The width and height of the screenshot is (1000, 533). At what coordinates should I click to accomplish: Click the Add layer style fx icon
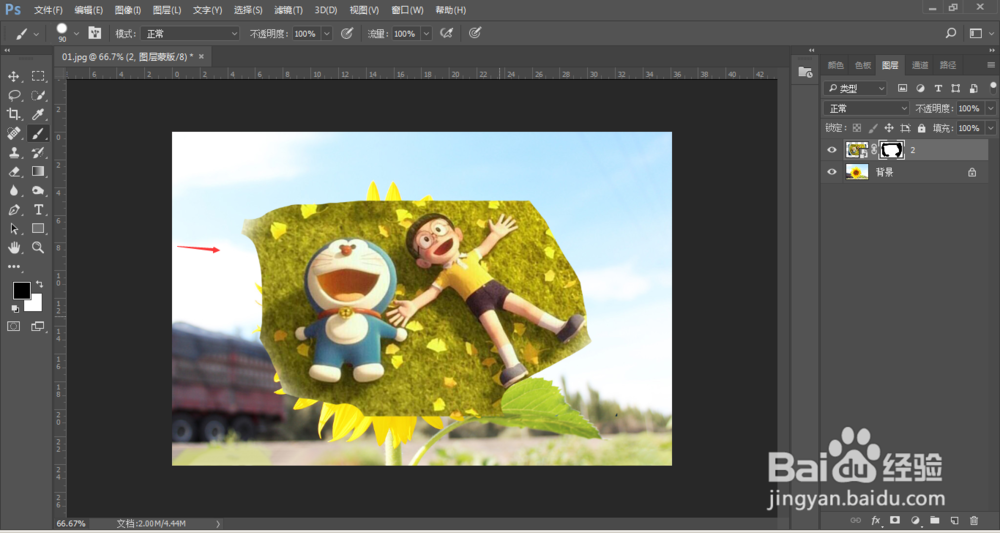[x=876, y=520]
